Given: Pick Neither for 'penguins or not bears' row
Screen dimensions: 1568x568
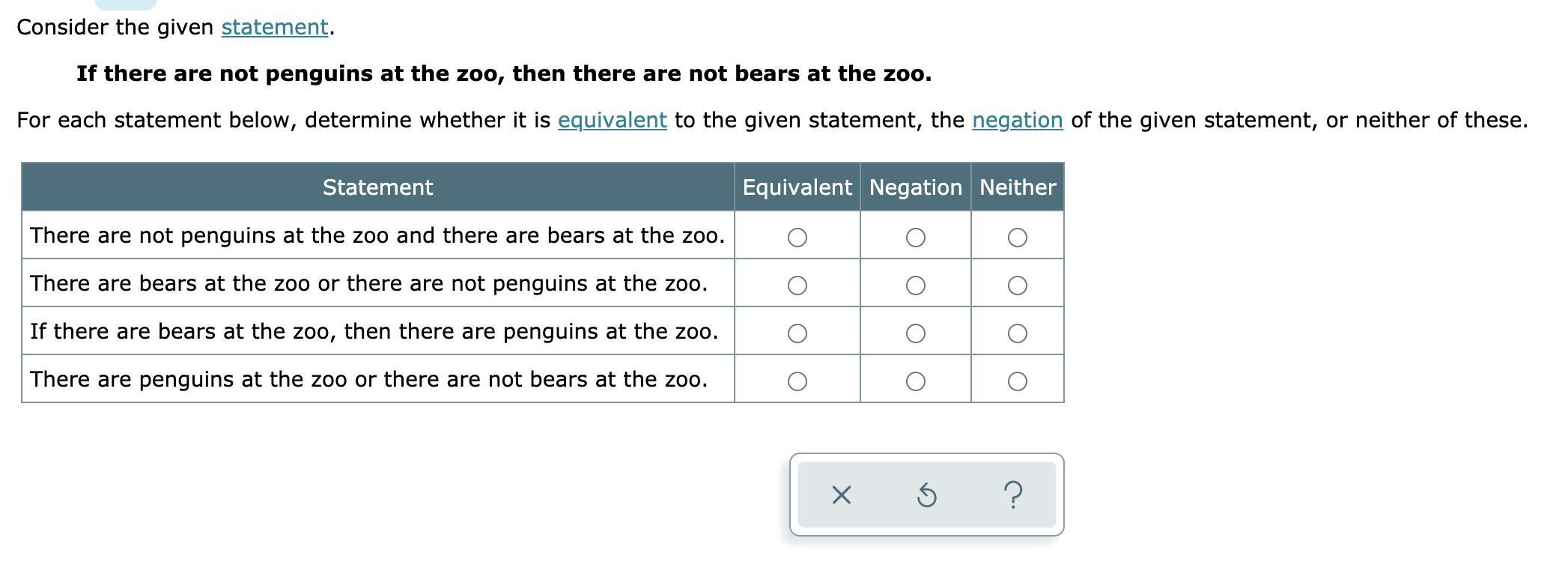Looking at the screenshot, I should coord(1017,381).
